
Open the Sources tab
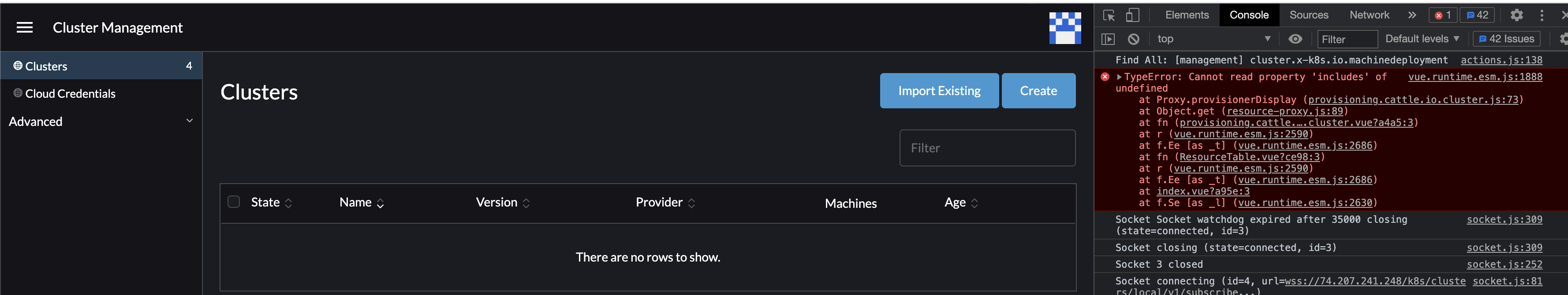click(1309, 15)
